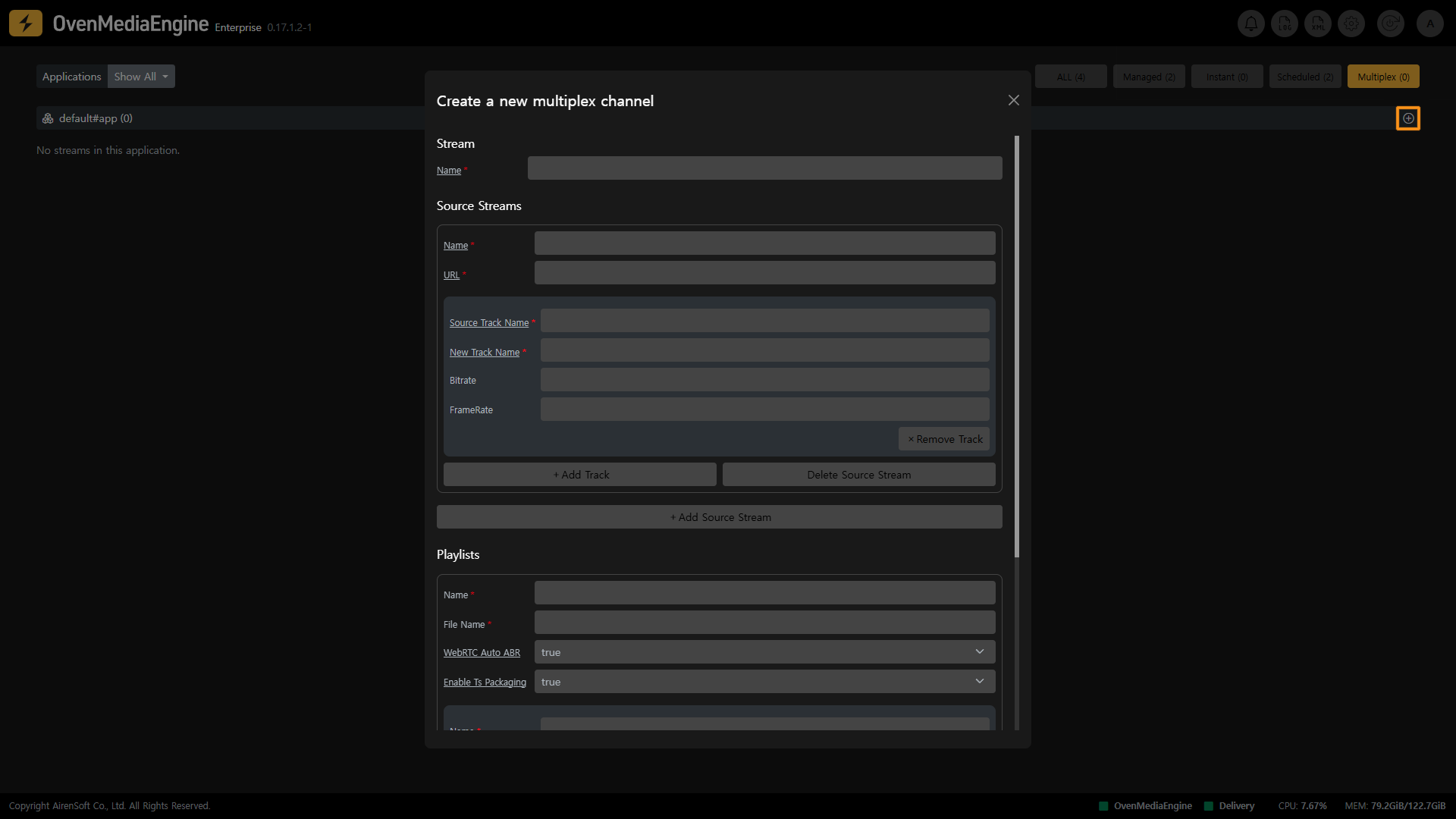Open the WebRTC Auto ABR dropdown
This screenshot has width=1456, height=819.
764,652
